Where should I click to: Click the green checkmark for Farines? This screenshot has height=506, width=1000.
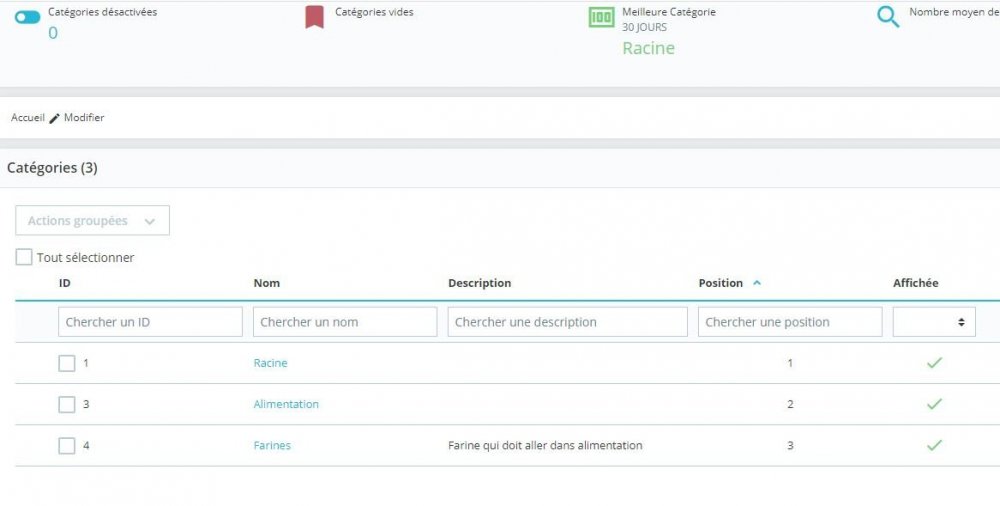[x=934, y=445]
